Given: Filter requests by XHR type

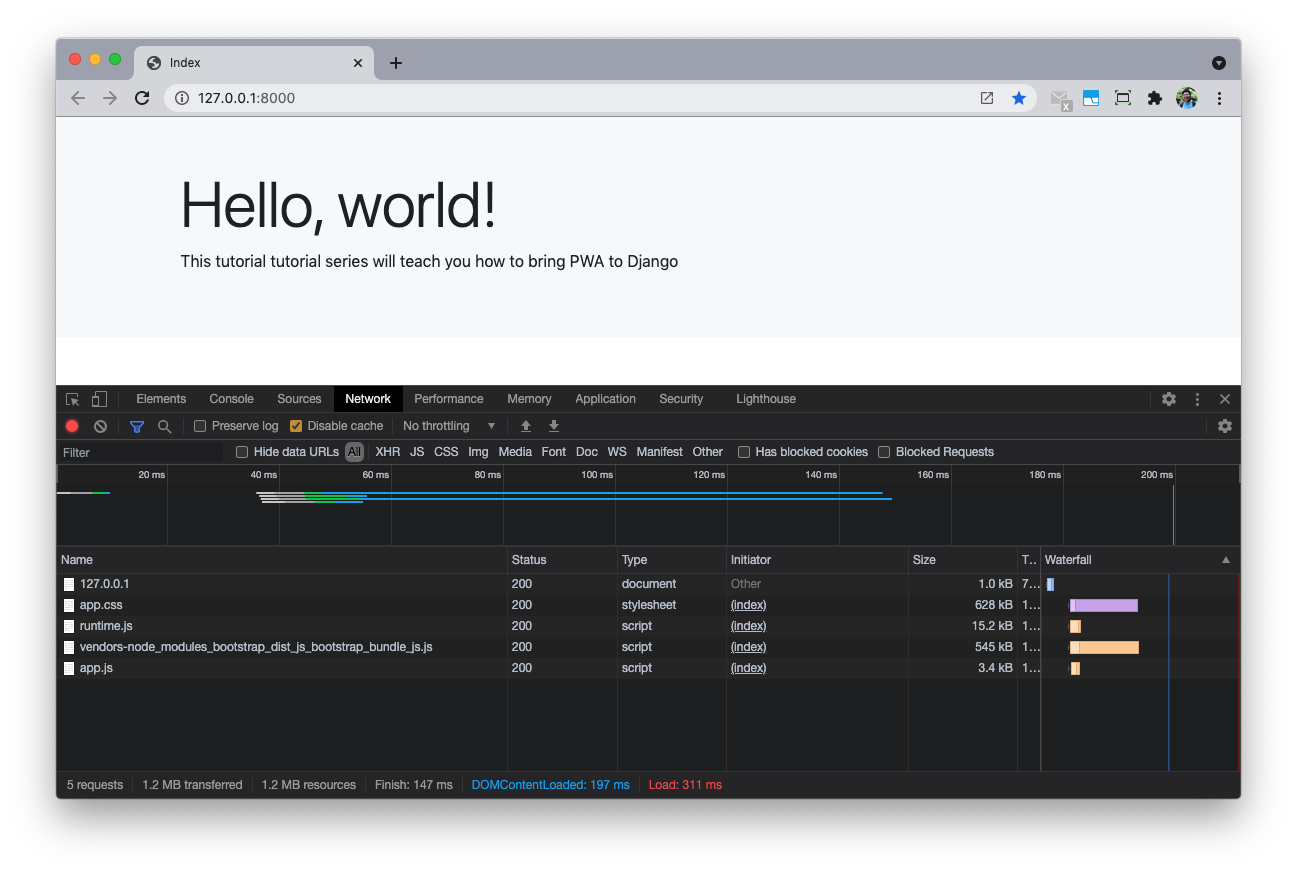Looking at the screenshot, I should pos(387,452).
